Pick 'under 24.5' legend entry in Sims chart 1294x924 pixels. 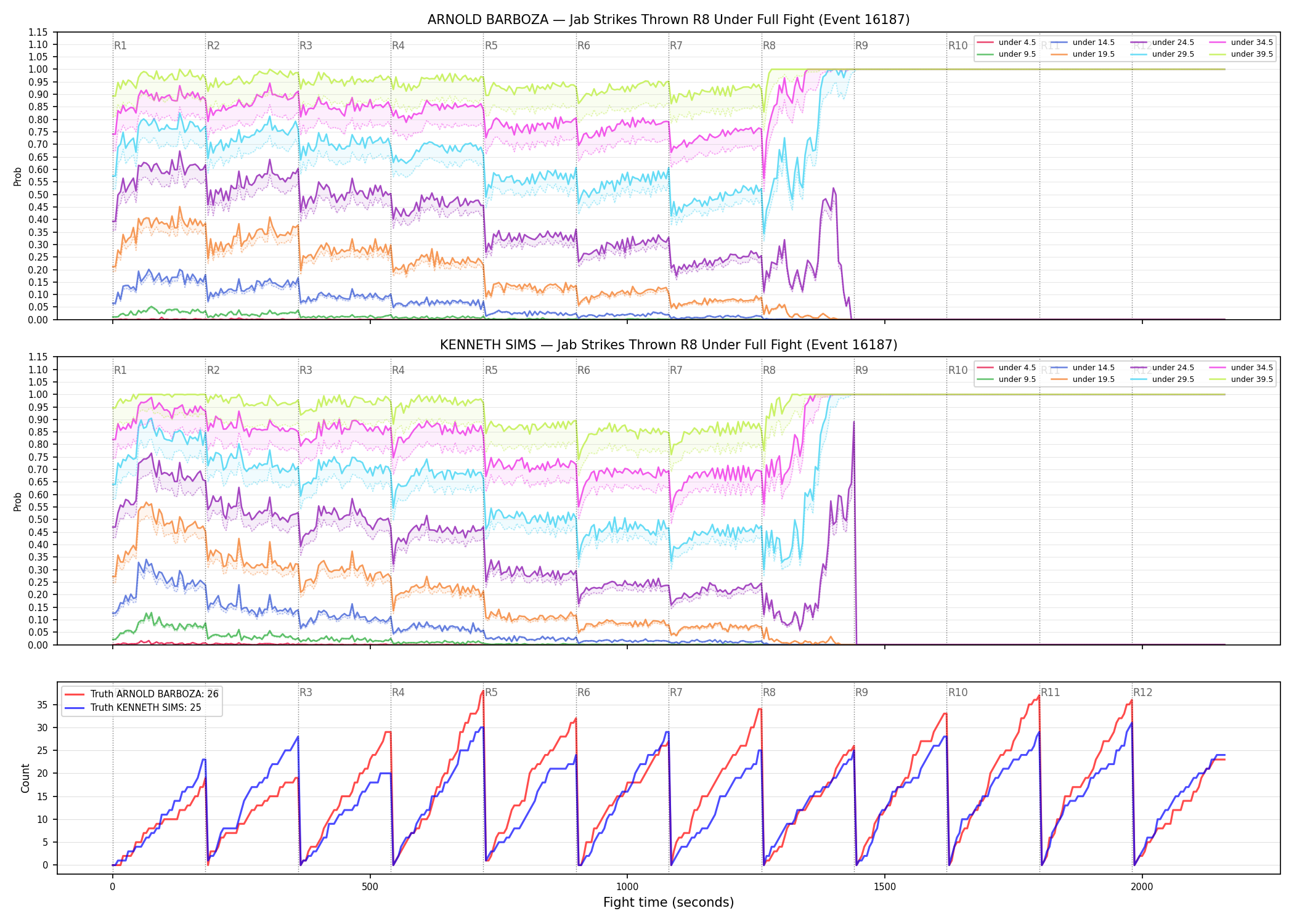[1163, 368]
